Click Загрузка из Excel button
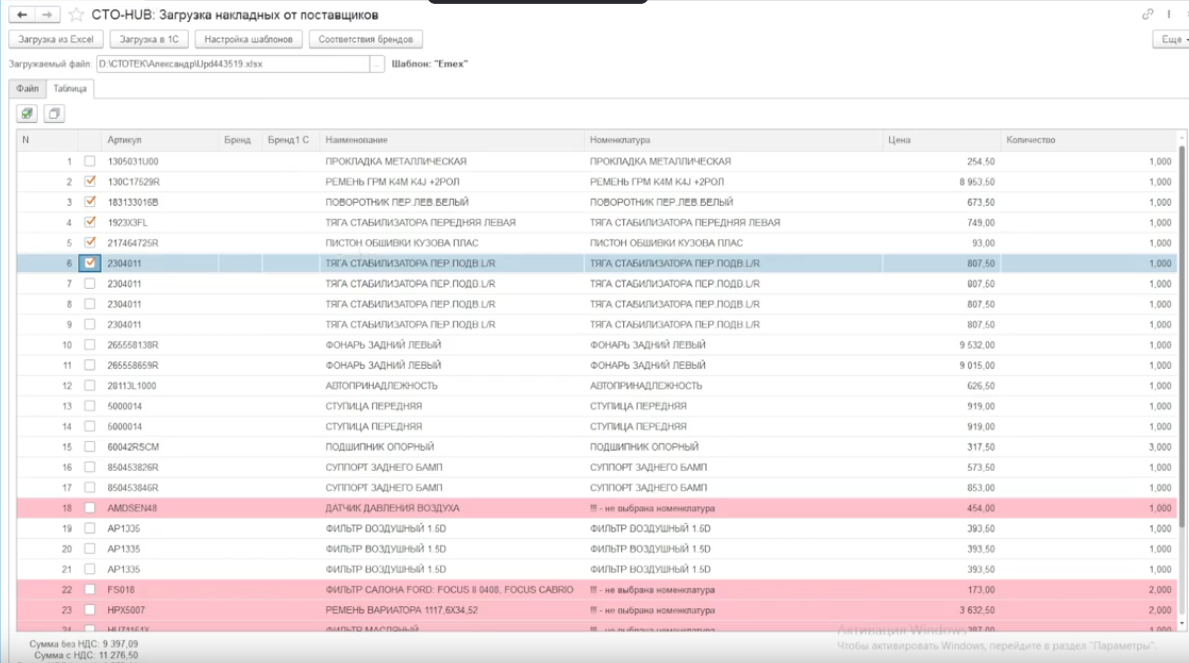 tap(56, 39)
